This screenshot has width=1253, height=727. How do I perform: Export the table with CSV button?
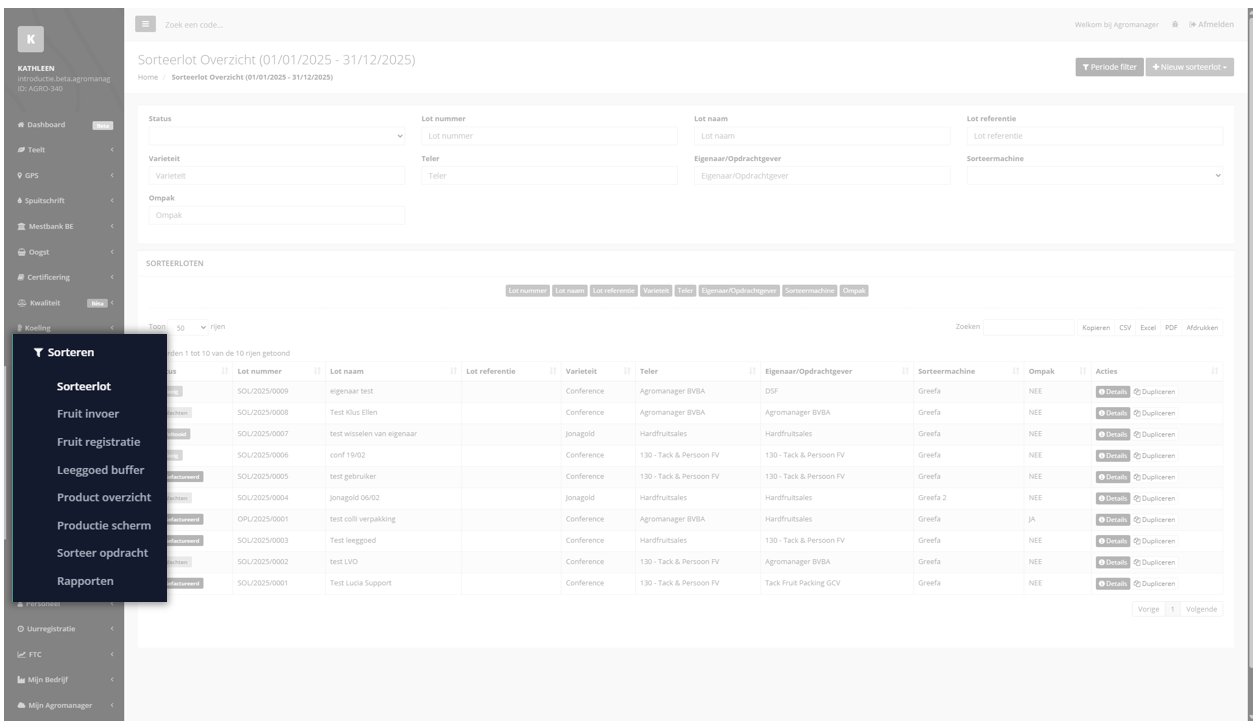click(1125, 327)
